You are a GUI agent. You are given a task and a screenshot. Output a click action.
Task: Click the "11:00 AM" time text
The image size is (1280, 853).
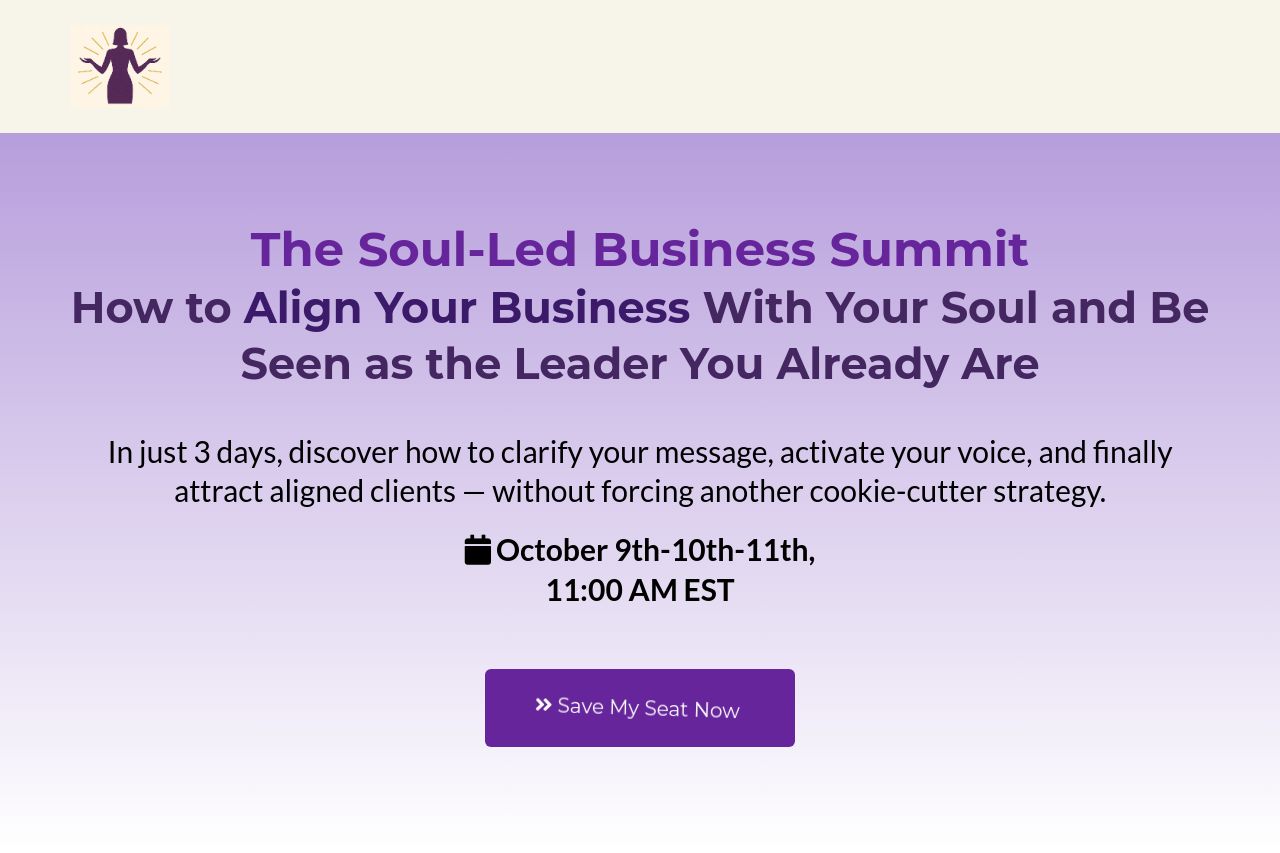611,590
